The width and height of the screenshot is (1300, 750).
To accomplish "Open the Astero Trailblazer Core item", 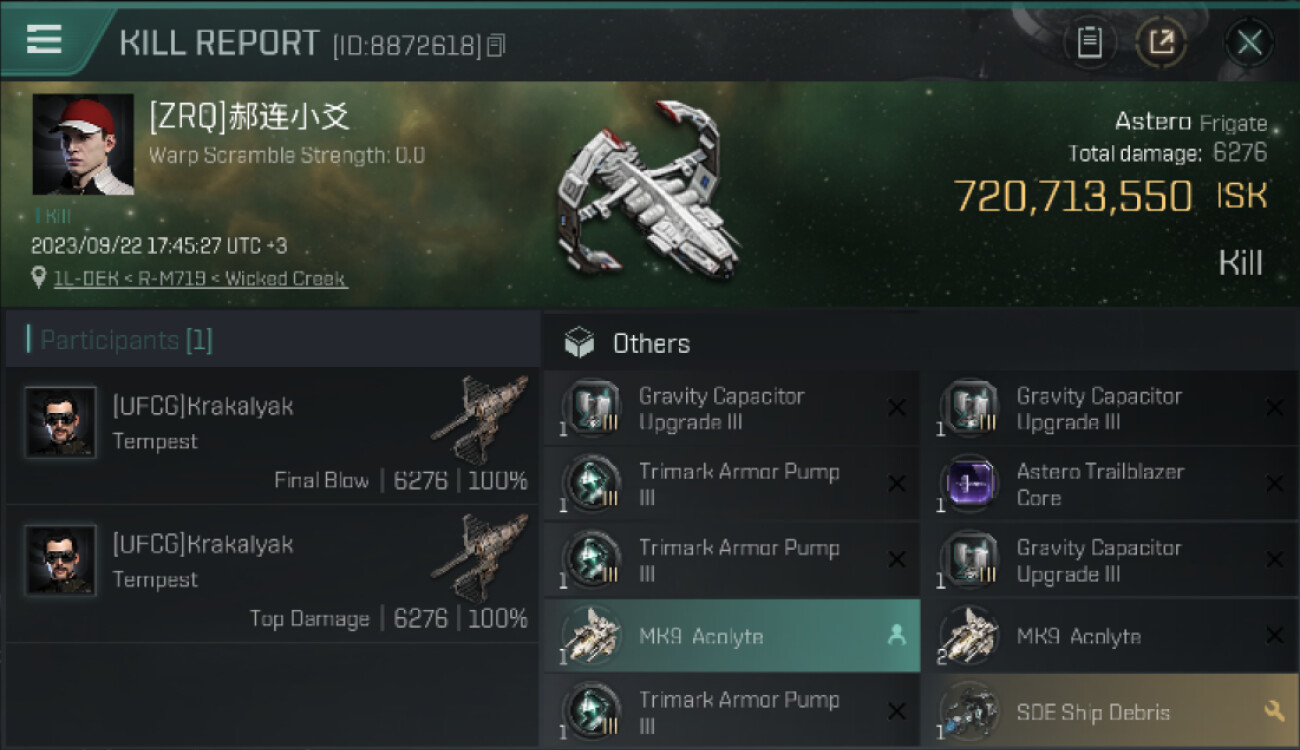I will coord(1100,484).
